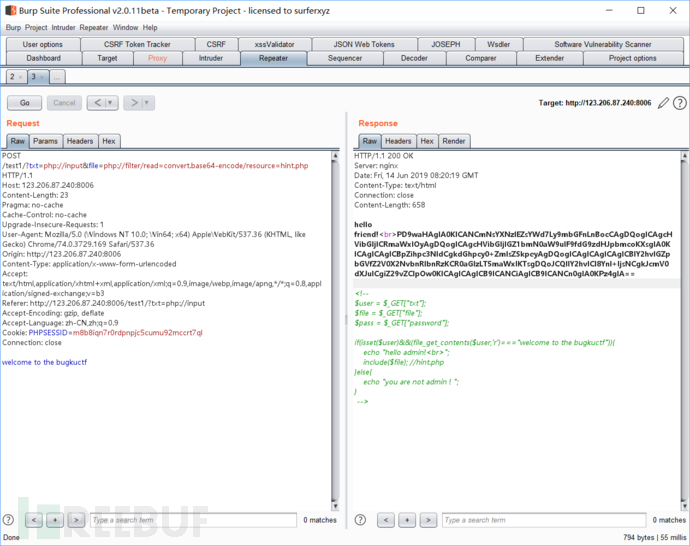The width and height of the screenshot is (690, 546).
Task: Switch to Extender tab
Action: pos(550,58)
